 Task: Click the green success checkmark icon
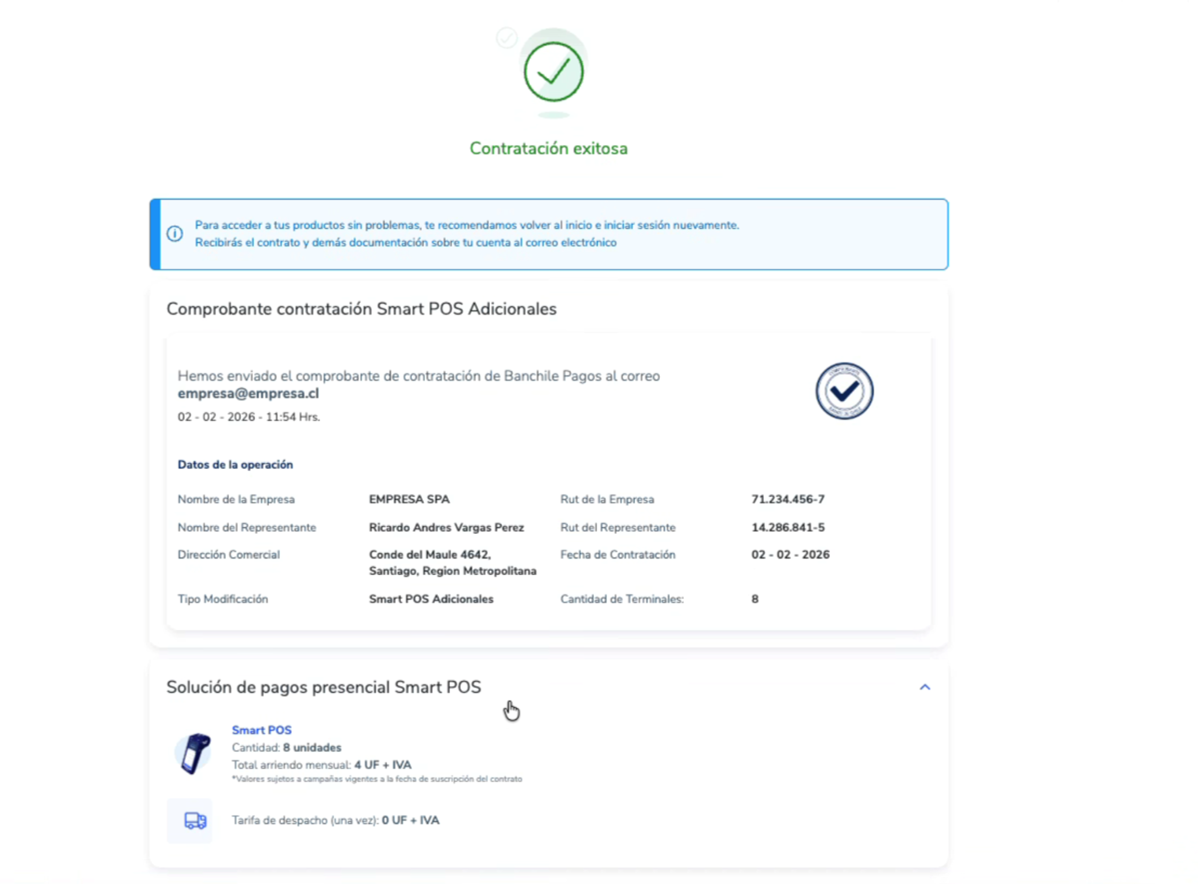click(x=553, y=71)
